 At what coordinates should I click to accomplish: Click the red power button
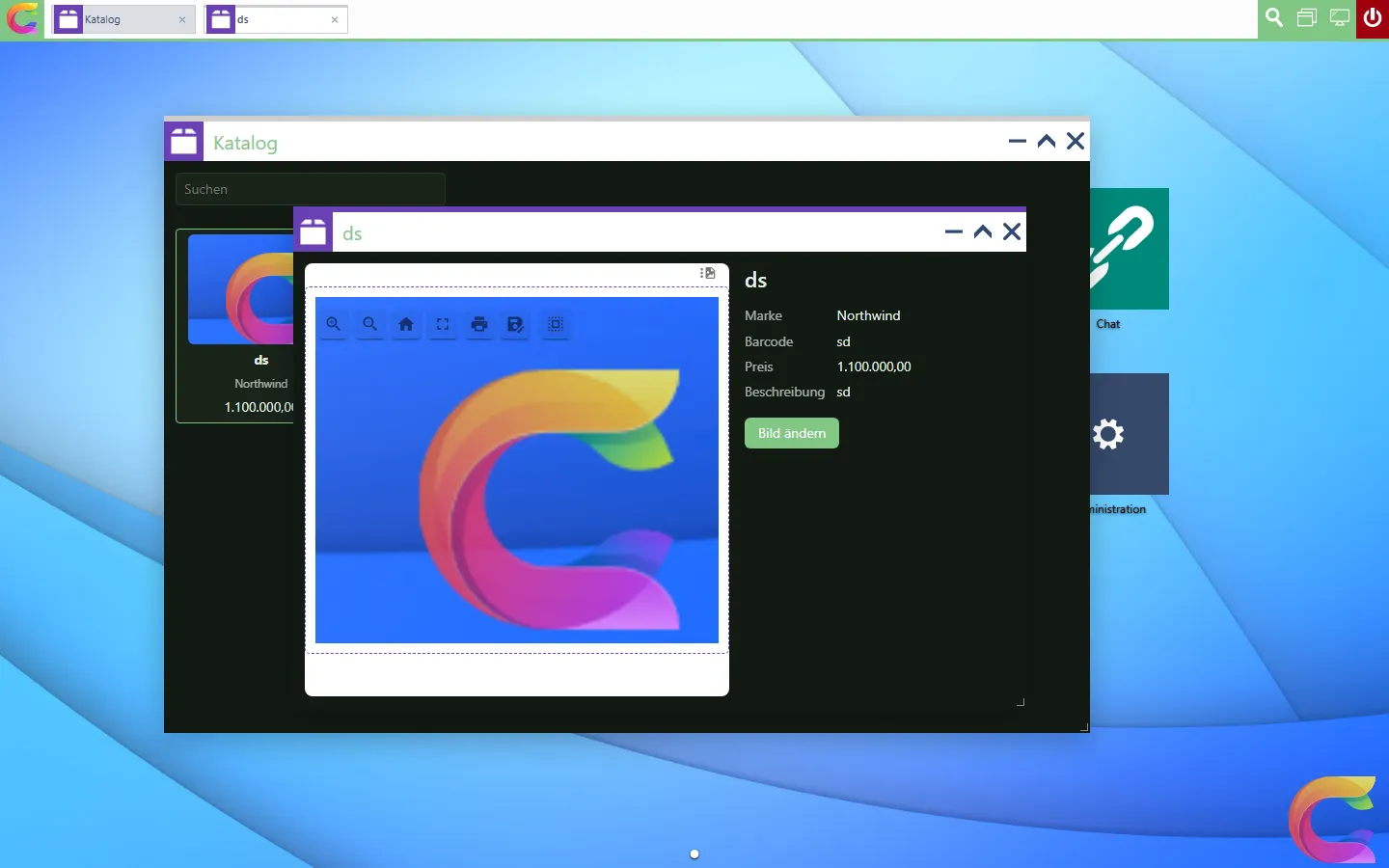[1373, 18]
